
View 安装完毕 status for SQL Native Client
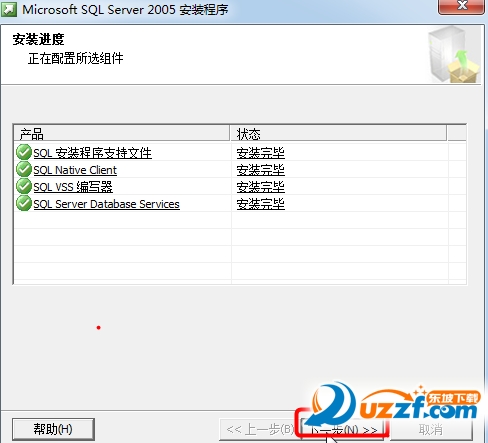[261, 170]
